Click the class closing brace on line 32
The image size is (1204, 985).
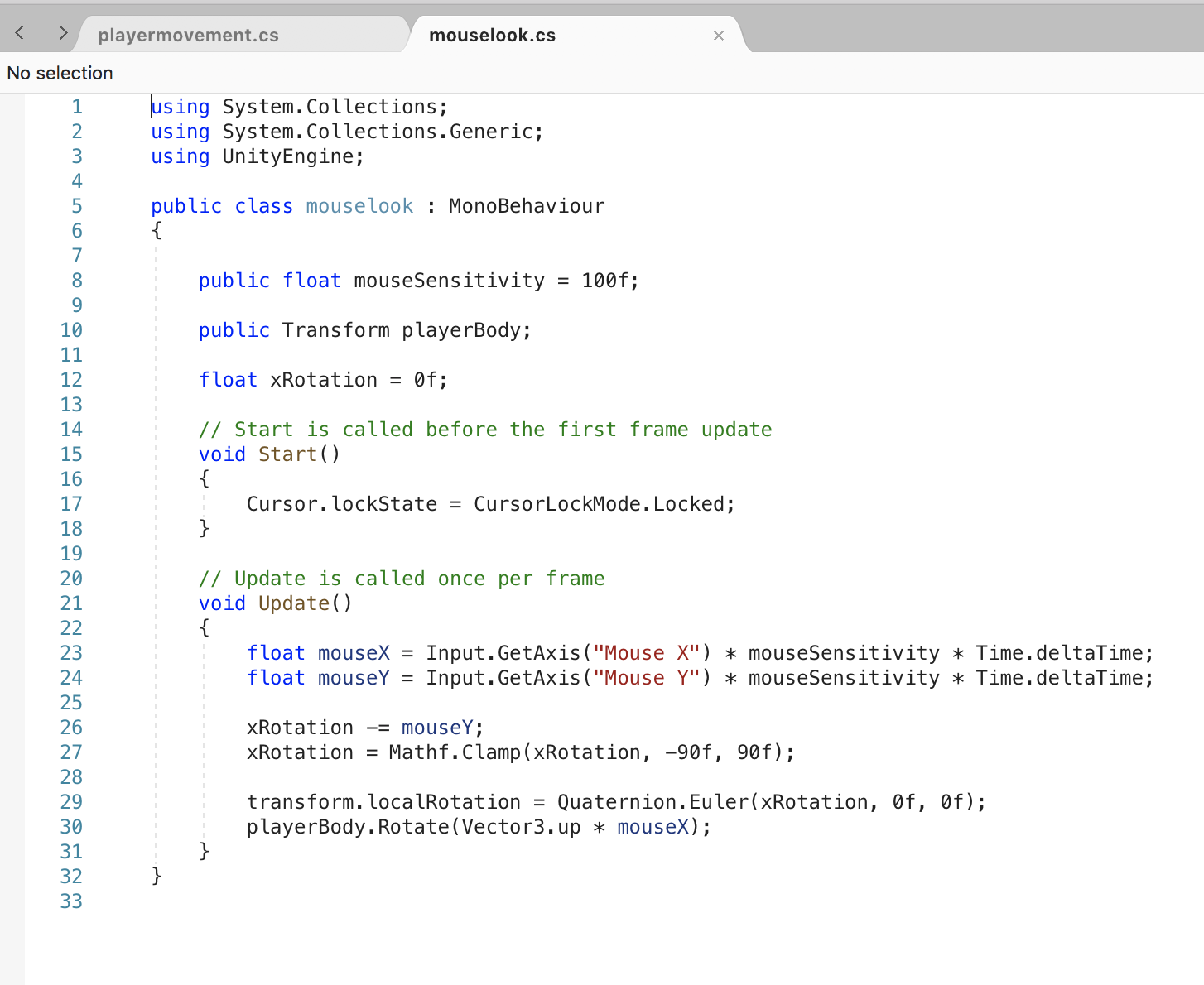tap(157, 877)
